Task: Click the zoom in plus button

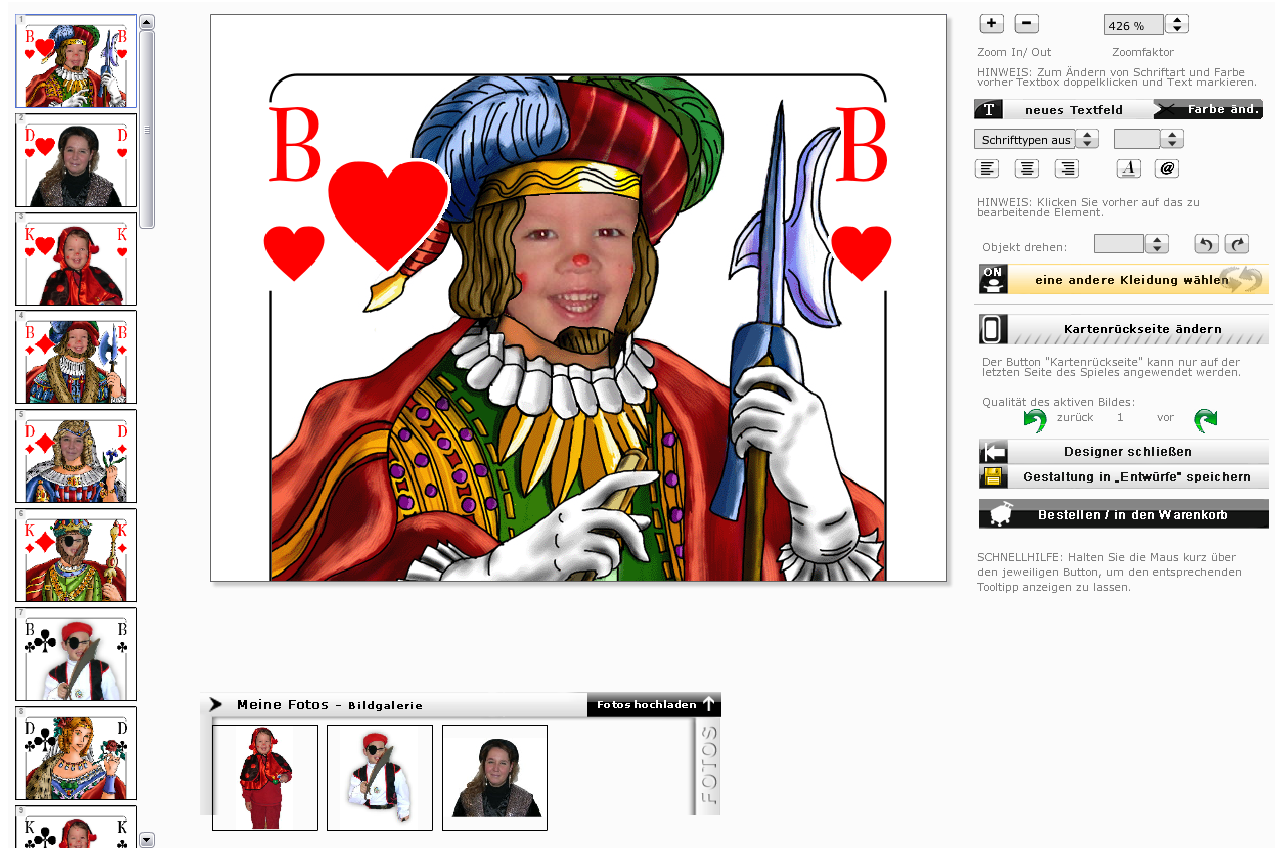Action: 991,24
